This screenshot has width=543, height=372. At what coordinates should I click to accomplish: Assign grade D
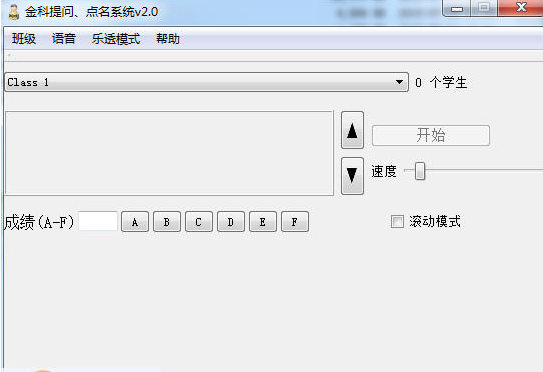pyautogui.click(x=231, y=222)
